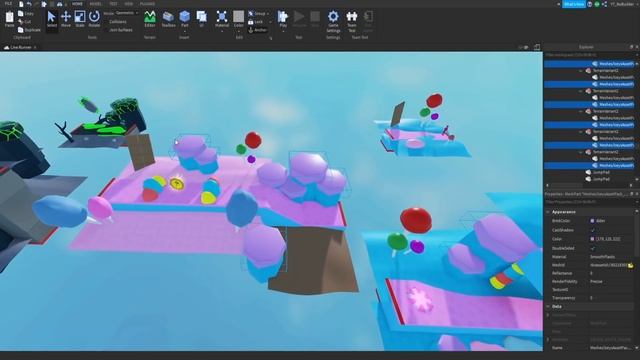Click the RenderFidelity value Precise
The height and width of the screenshot is (360, 640).
pos(596,282)
